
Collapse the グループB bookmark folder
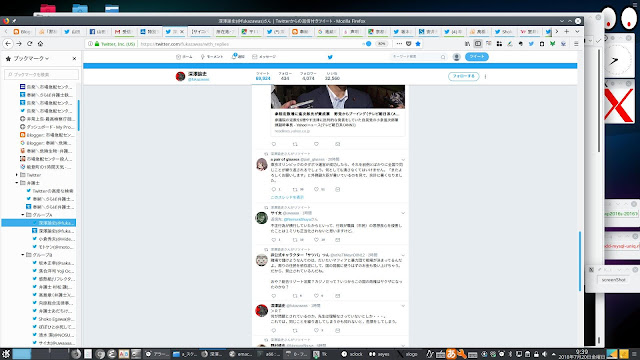23,255
